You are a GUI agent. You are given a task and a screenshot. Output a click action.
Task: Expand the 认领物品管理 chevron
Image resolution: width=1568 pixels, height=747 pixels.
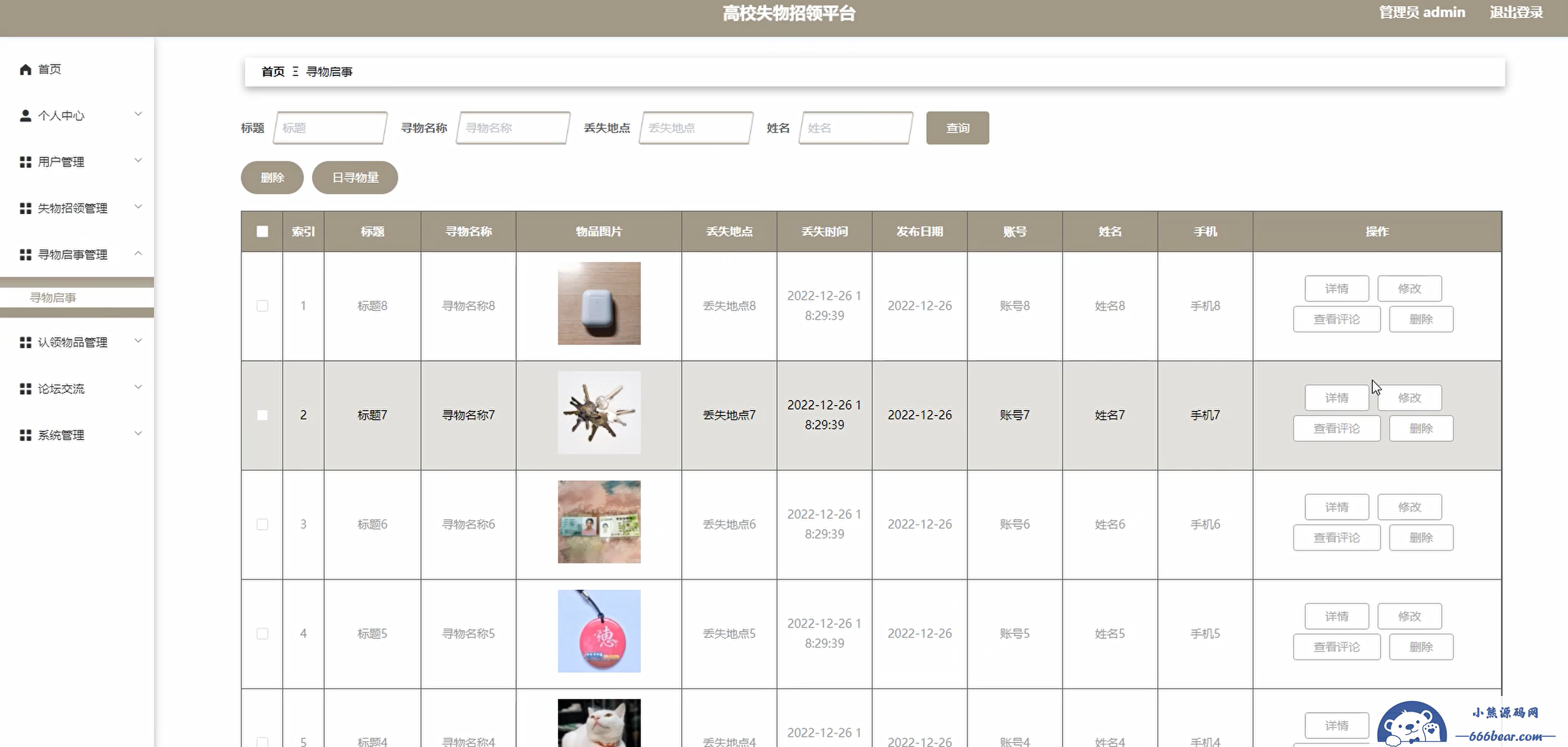[x=138, y=340]
